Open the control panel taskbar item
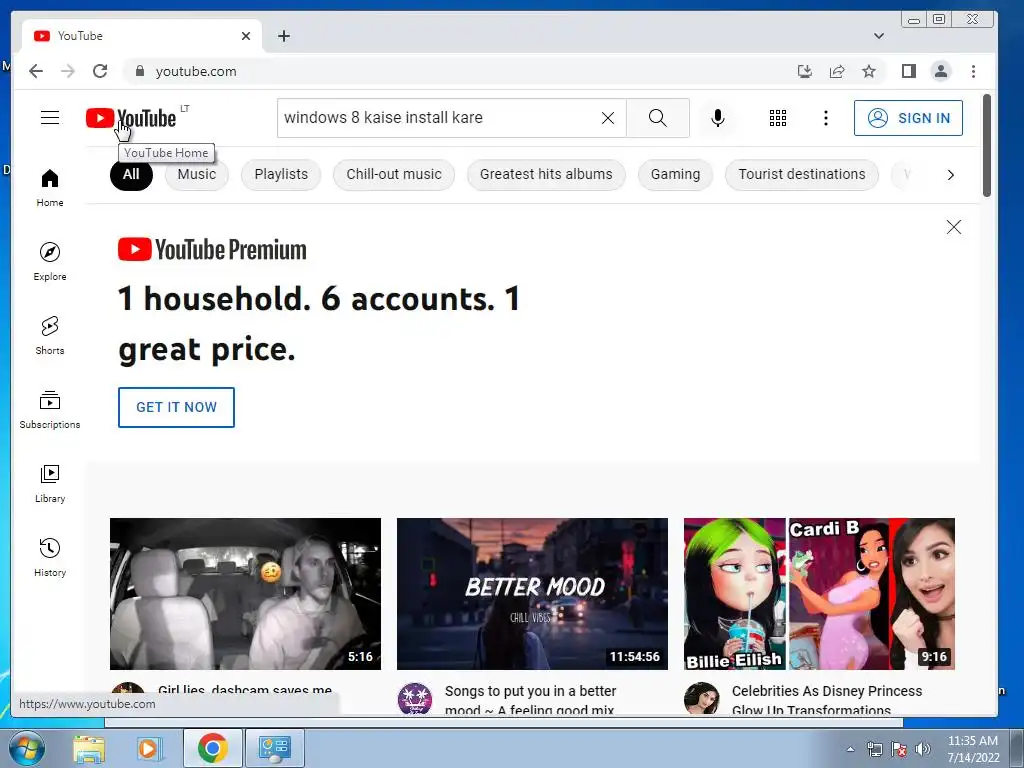 (274, 748)
